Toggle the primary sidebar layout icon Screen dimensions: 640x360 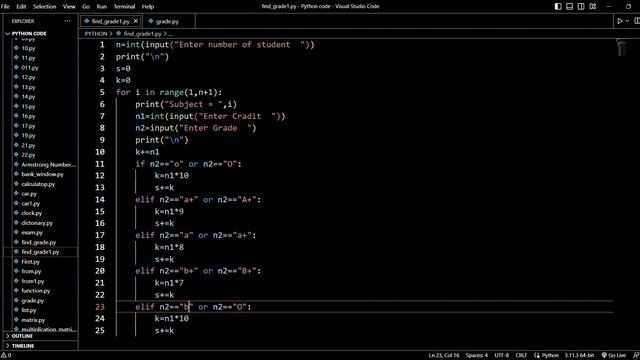pos(558,7)
